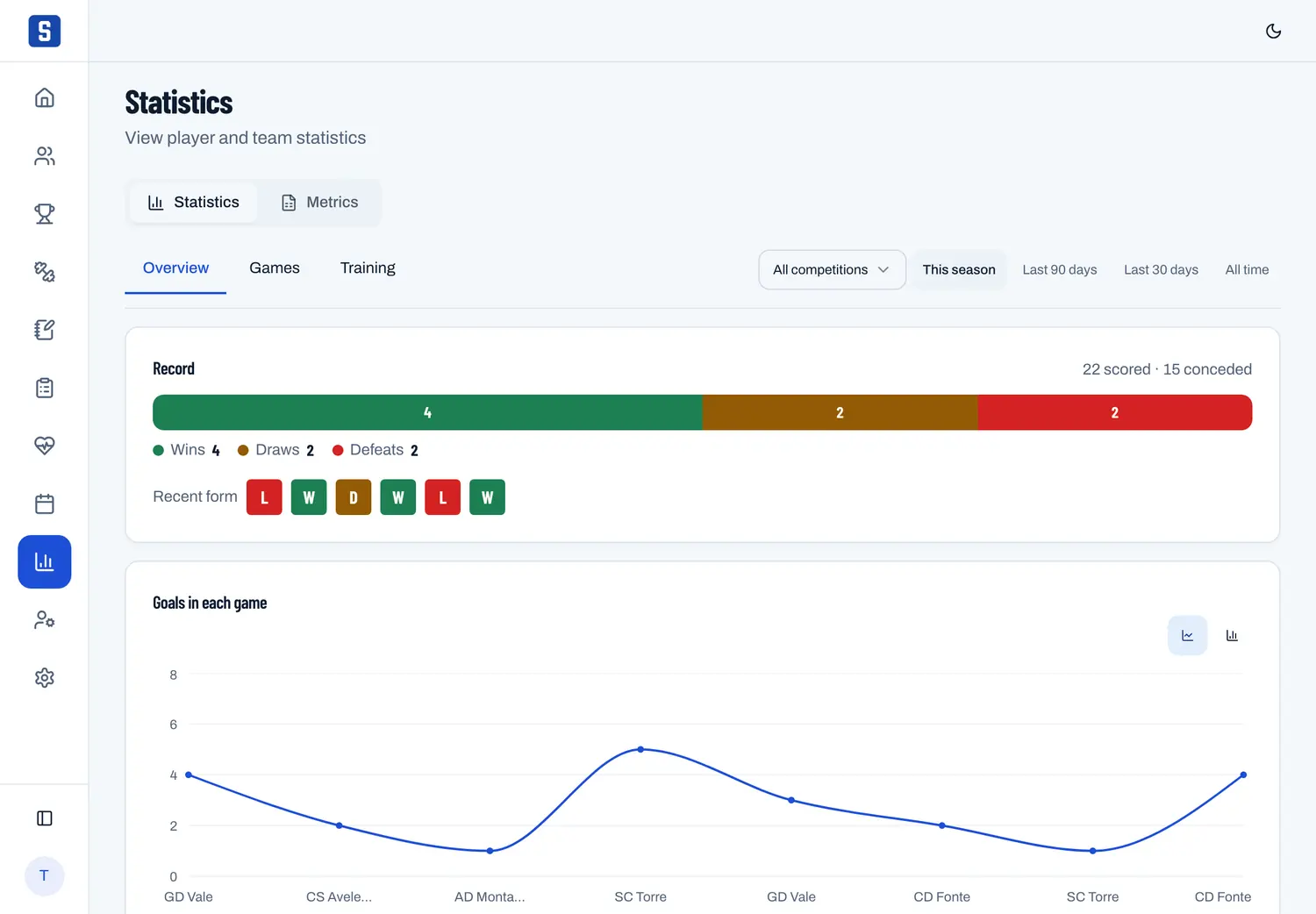The height and width of the screenshot is (914, 1316).
Task: Filter by Last 30 days
Action: point(1161,269)
